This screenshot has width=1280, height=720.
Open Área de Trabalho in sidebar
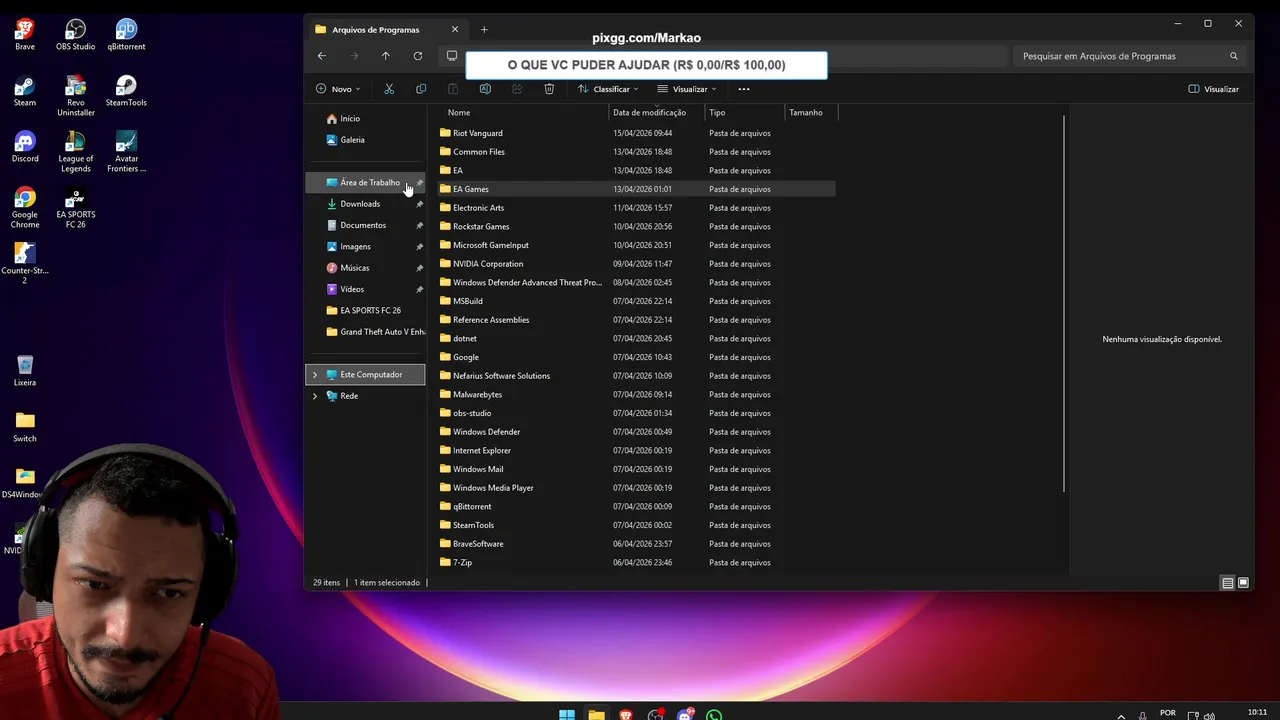click(365, 182)
